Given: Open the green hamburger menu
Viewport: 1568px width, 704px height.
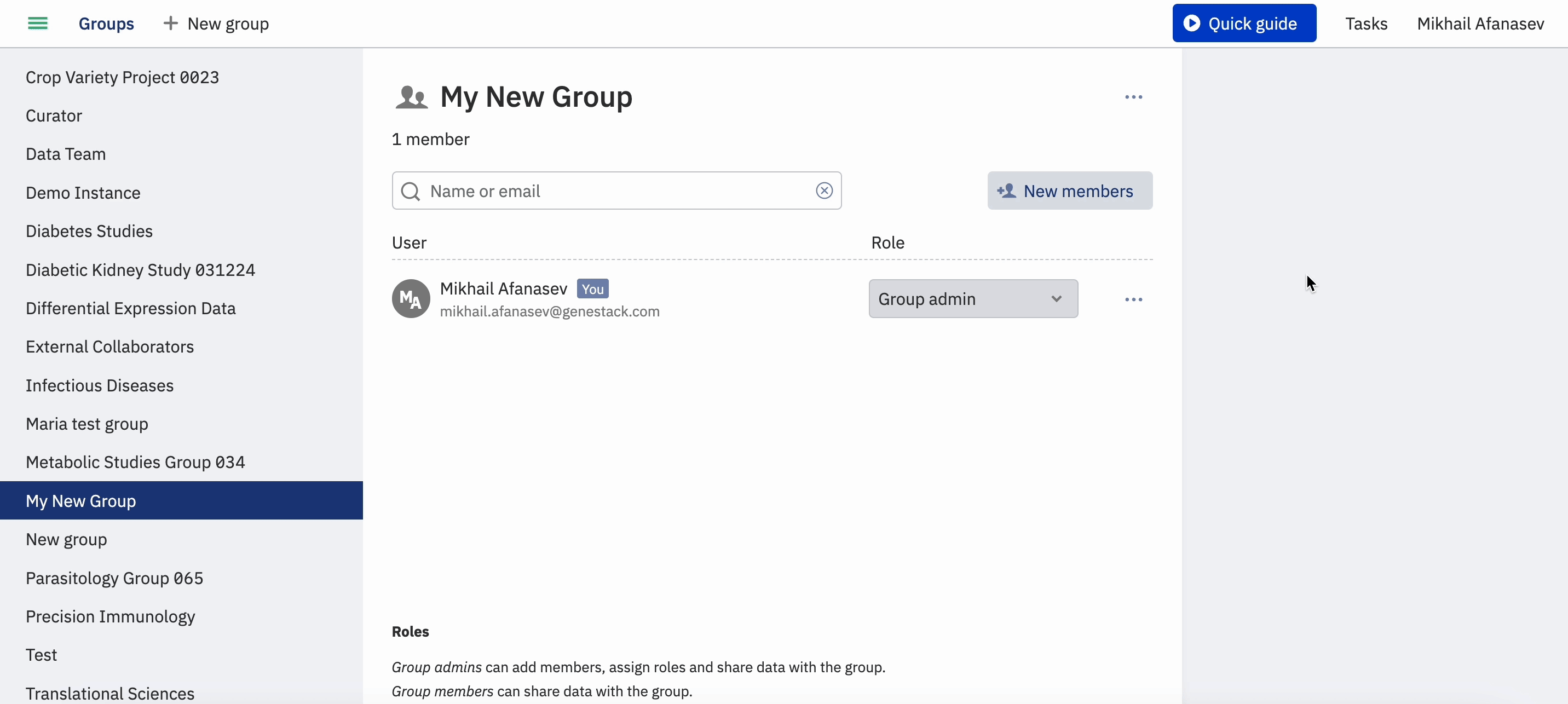Looking at the screenshot, I should 38,24.
